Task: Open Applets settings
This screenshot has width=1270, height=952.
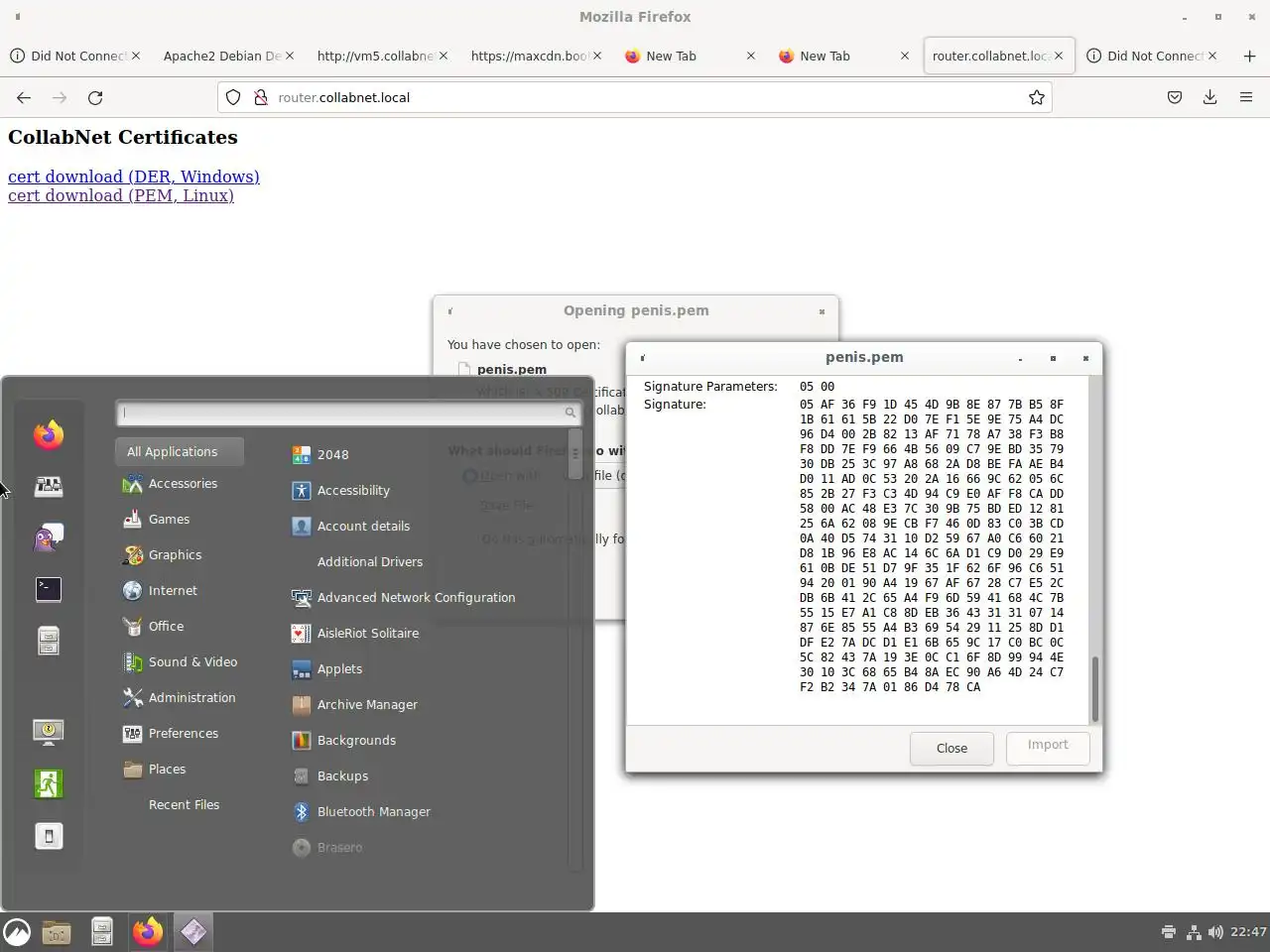Action: click(x=327, y=668)
